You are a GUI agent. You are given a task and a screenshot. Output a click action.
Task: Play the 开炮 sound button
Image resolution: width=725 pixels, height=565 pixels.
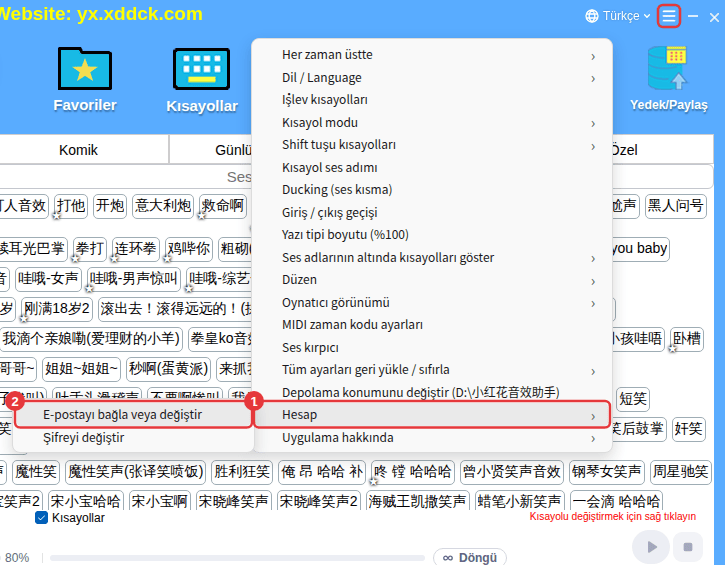click(110, 206)
